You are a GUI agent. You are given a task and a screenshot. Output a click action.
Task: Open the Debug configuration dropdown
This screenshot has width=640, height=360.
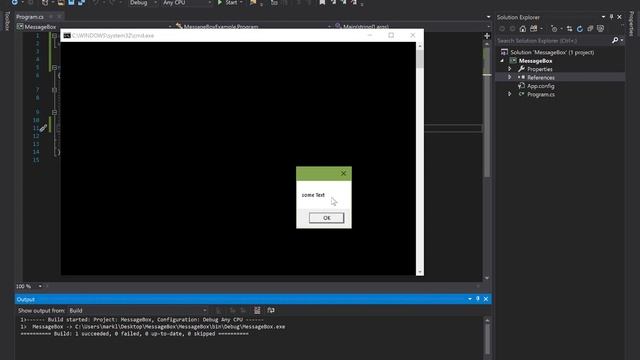[x=143, y=2]
